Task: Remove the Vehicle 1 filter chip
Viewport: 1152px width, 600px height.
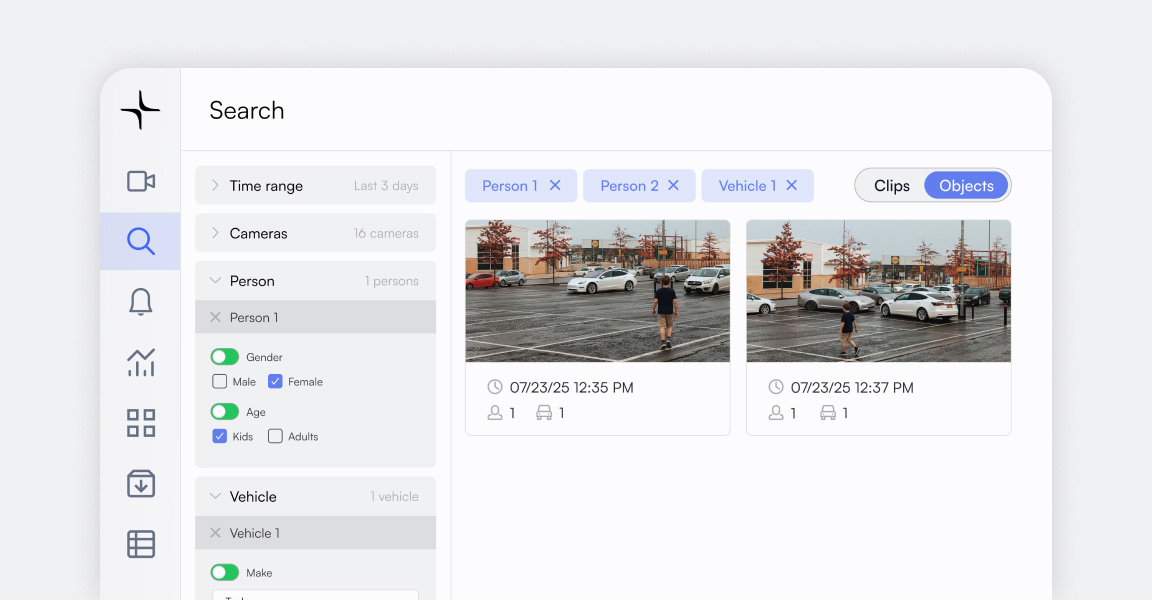Action: click(x=792, y=186)
